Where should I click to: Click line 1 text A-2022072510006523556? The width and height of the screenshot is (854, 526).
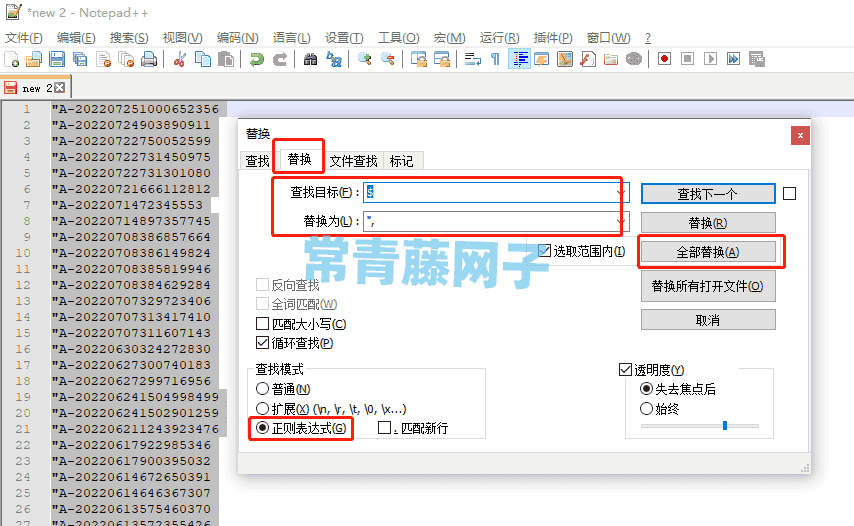pos(135,109)
